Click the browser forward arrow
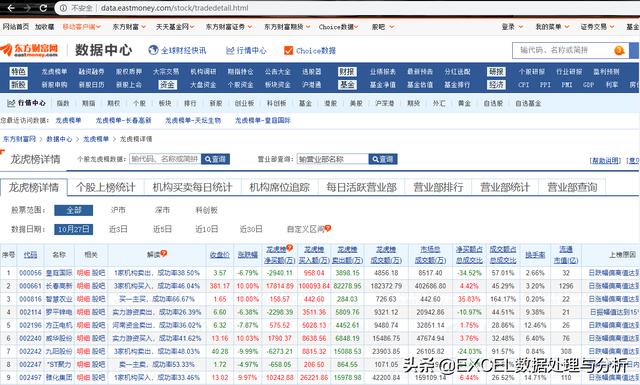The height and width of the screenshot is (385, 640). point(27,8)
